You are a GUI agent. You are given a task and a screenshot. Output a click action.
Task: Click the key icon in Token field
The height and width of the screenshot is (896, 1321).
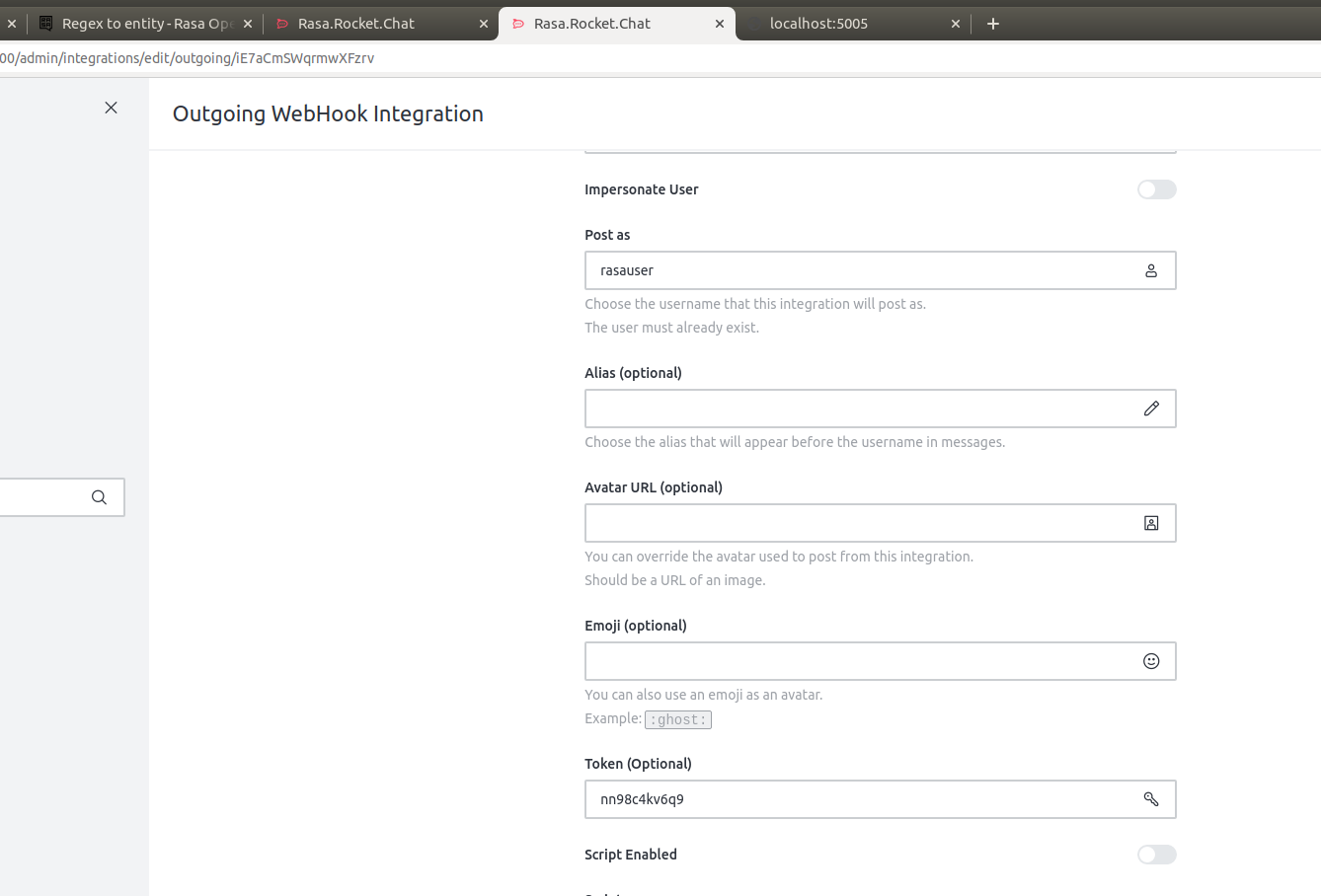click(x=1151, y=799)
